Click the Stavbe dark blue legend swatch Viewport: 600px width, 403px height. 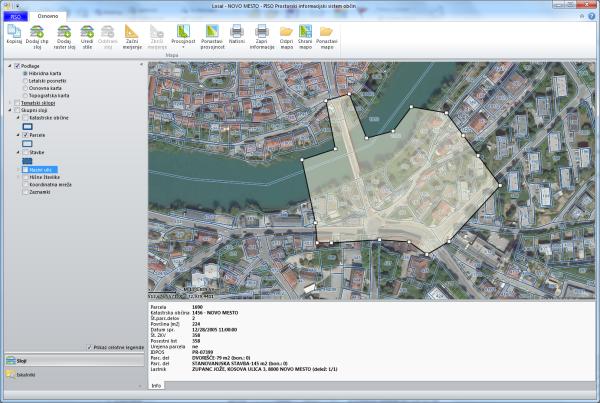tap(27, 161)
